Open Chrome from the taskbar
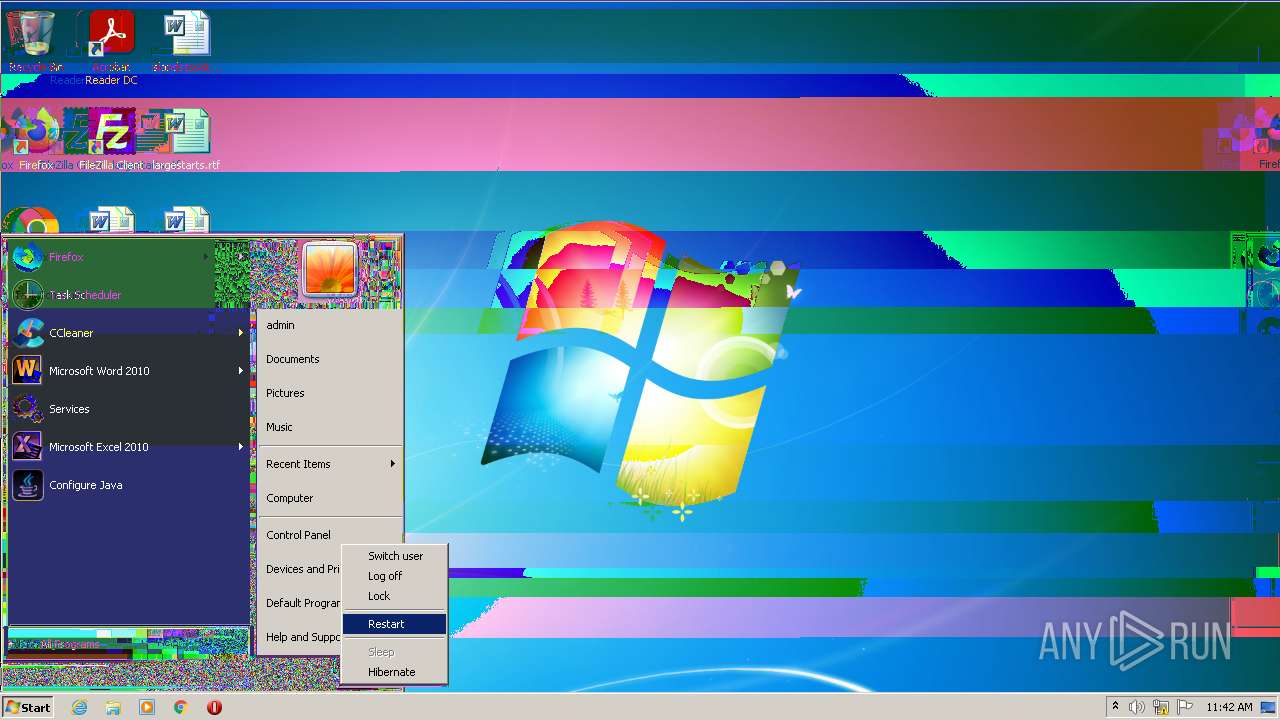Screen dimensions: 1280x720 181,707
